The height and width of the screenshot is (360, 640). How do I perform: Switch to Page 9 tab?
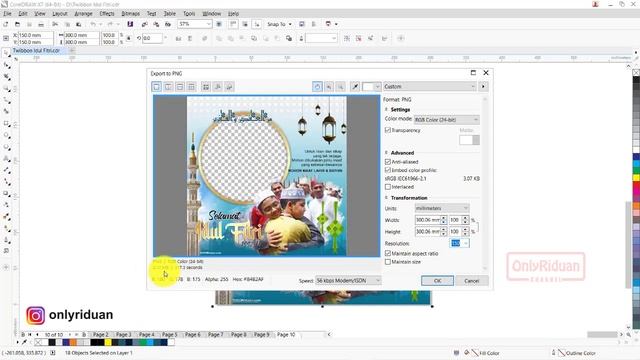tap(262, 334)
